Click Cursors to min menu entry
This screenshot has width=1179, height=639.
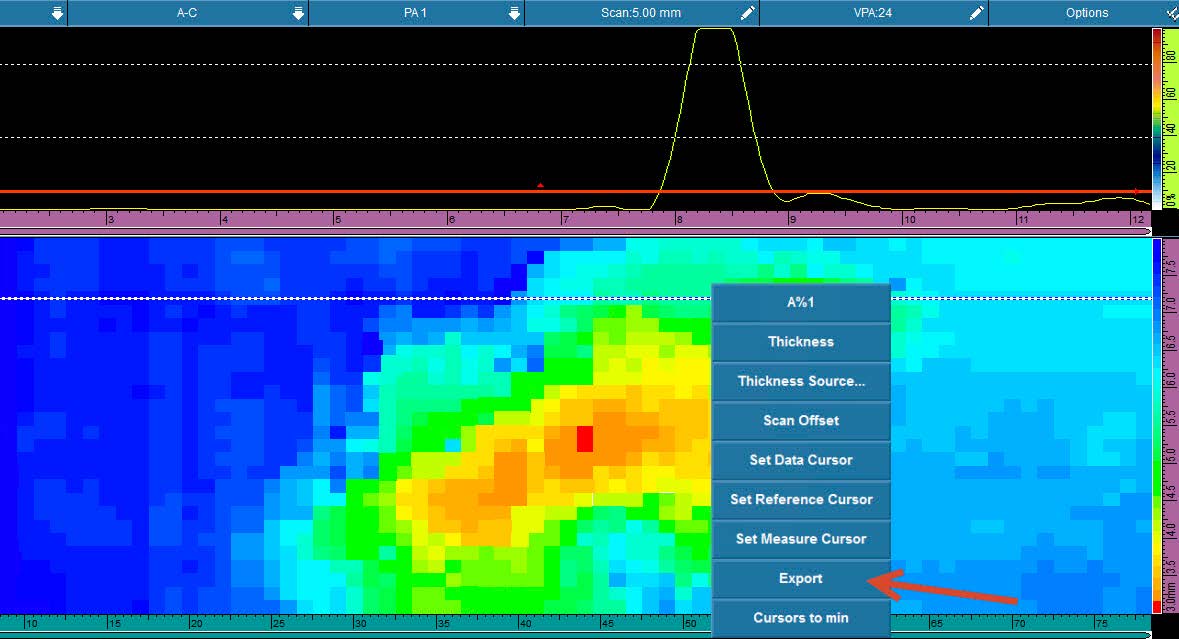click(x=800, y=617)
